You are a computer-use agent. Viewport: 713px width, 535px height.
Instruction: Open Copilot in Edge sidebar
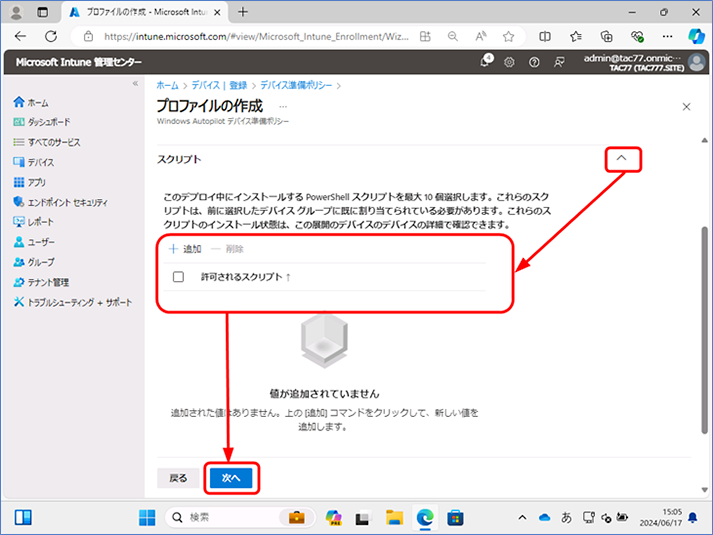696,36
